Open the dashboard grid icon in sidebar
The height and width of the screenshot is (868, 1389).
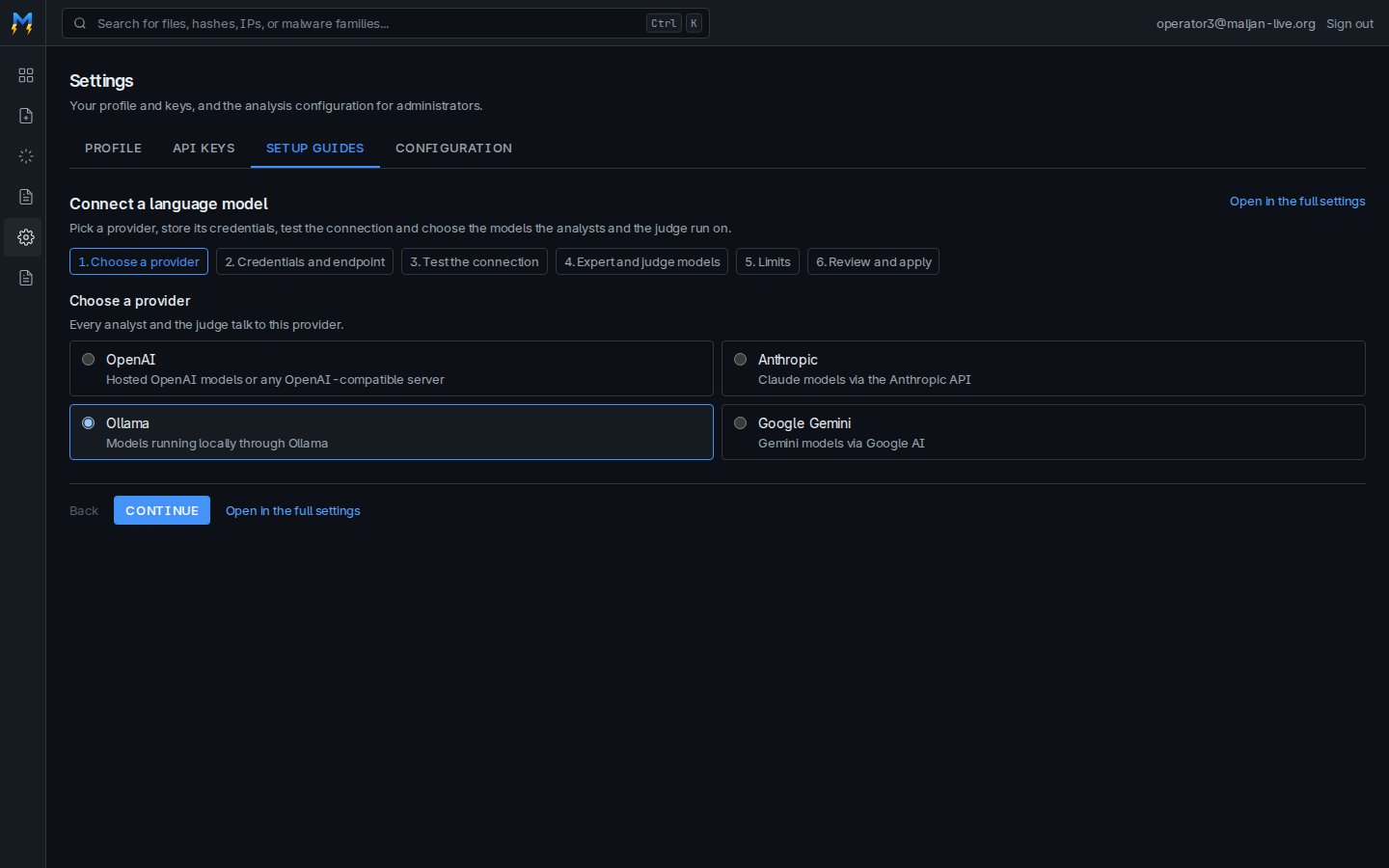26,75
